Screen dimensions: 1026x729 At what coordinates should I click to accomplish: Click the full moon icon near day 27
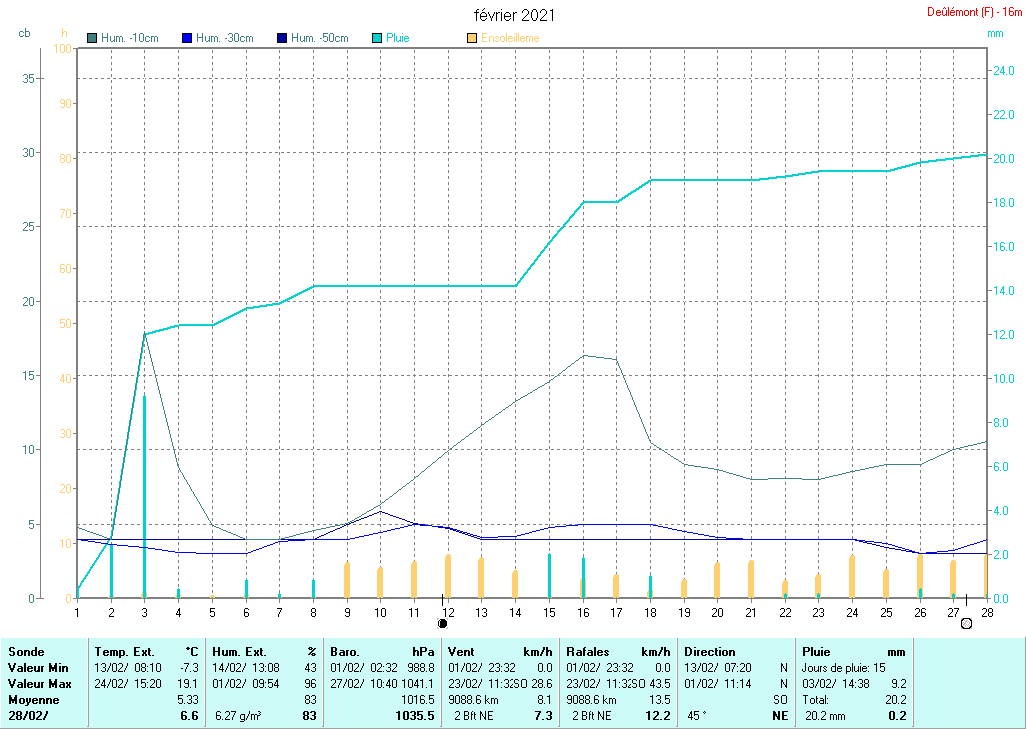tap(966, 624)
